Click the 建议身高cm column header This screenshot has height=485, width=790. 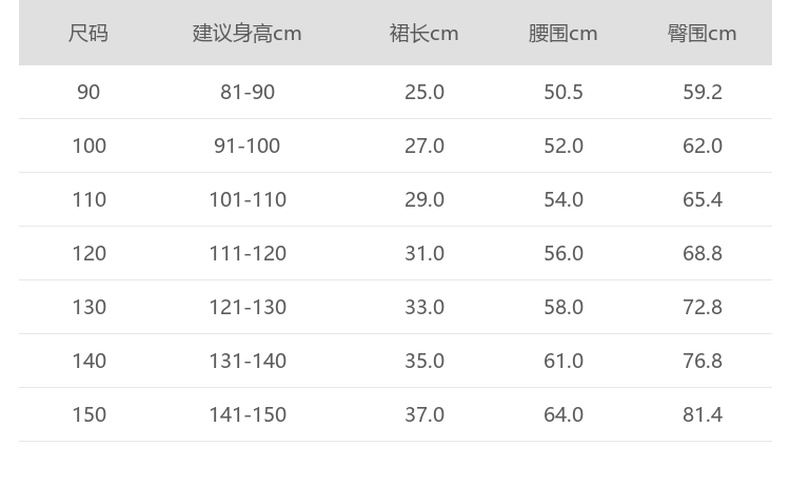[247, 33]
